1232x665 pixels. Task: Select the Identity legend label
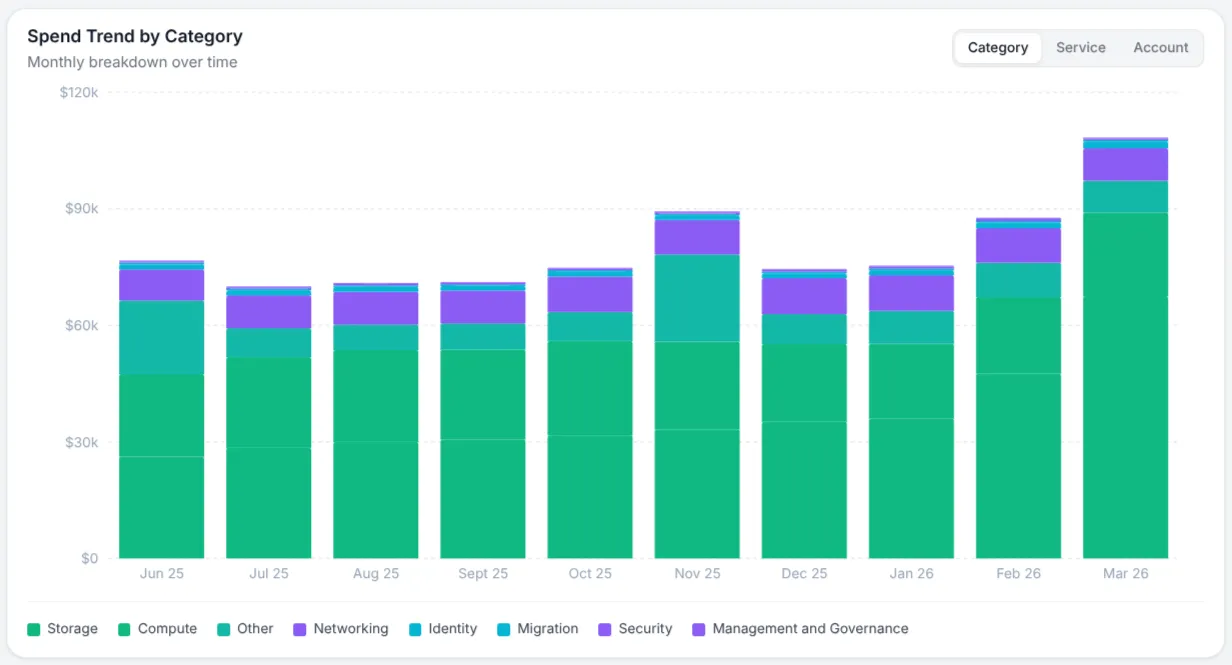[x=453, y=629]
